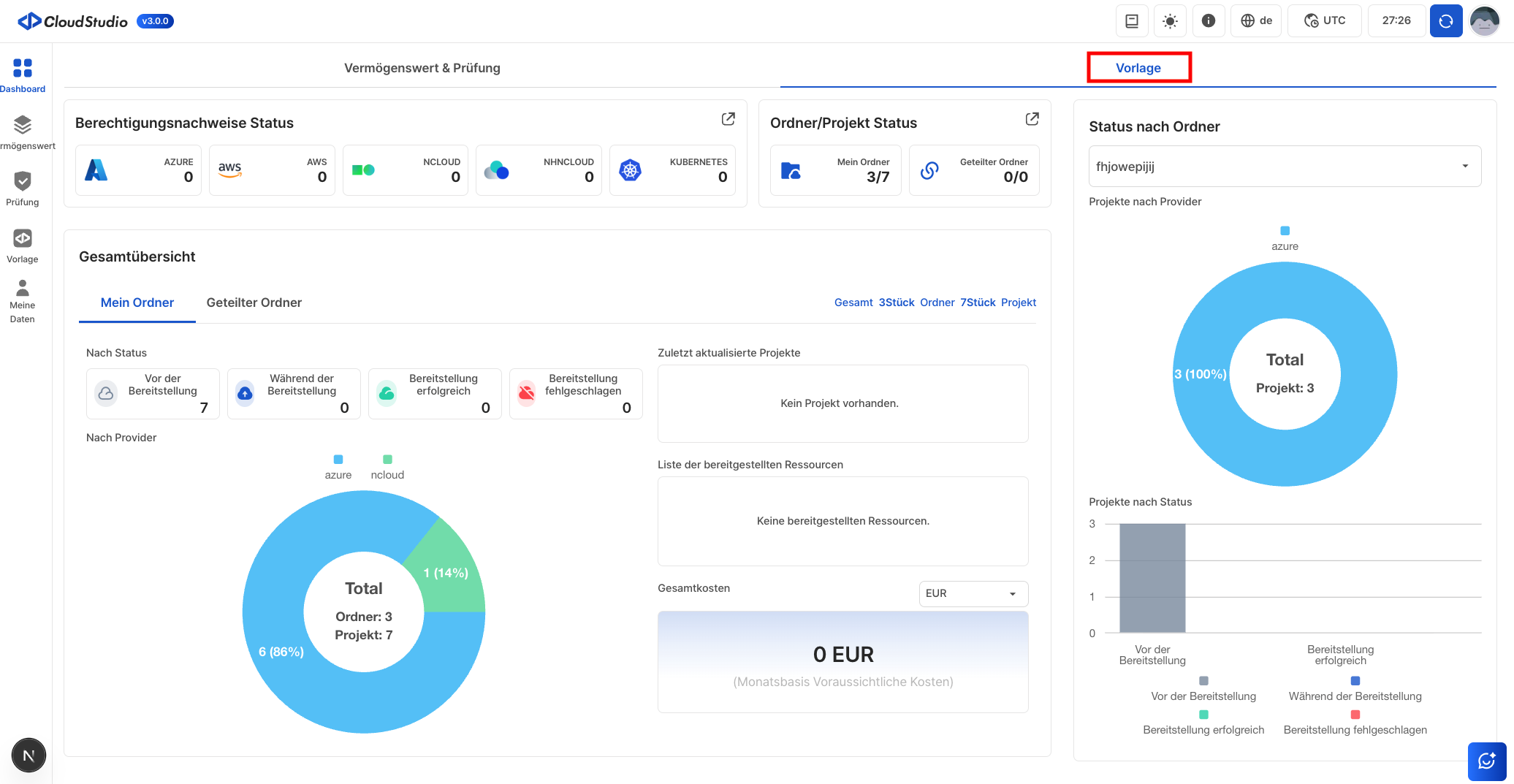
Task: Open the Dashboard sidebar icon
Action: pyautogui.click(x=23, y=69)
